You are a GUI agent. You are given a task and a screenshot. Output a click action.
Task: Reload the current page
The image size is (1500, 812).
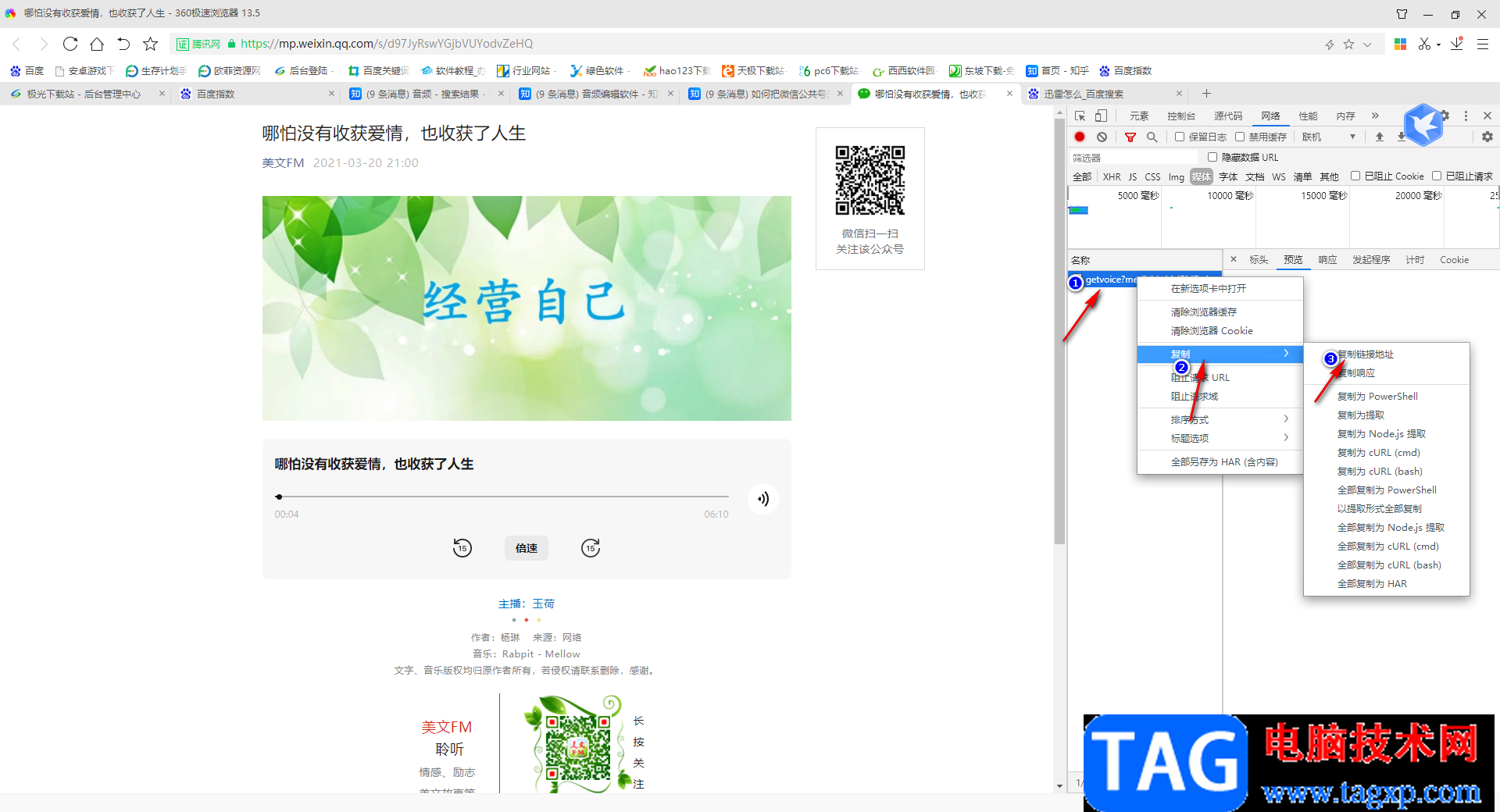click(x=70, y=44)
